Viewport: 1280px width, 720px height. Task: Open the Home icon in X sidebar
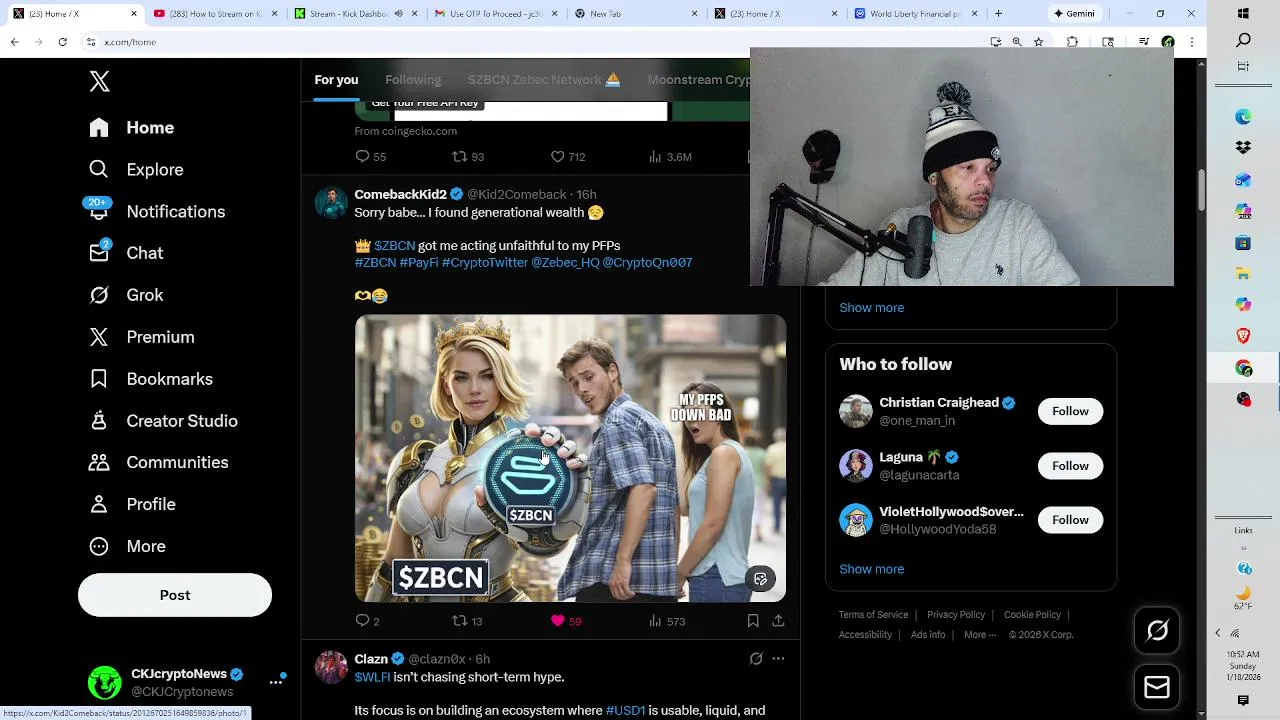(98, 127)
